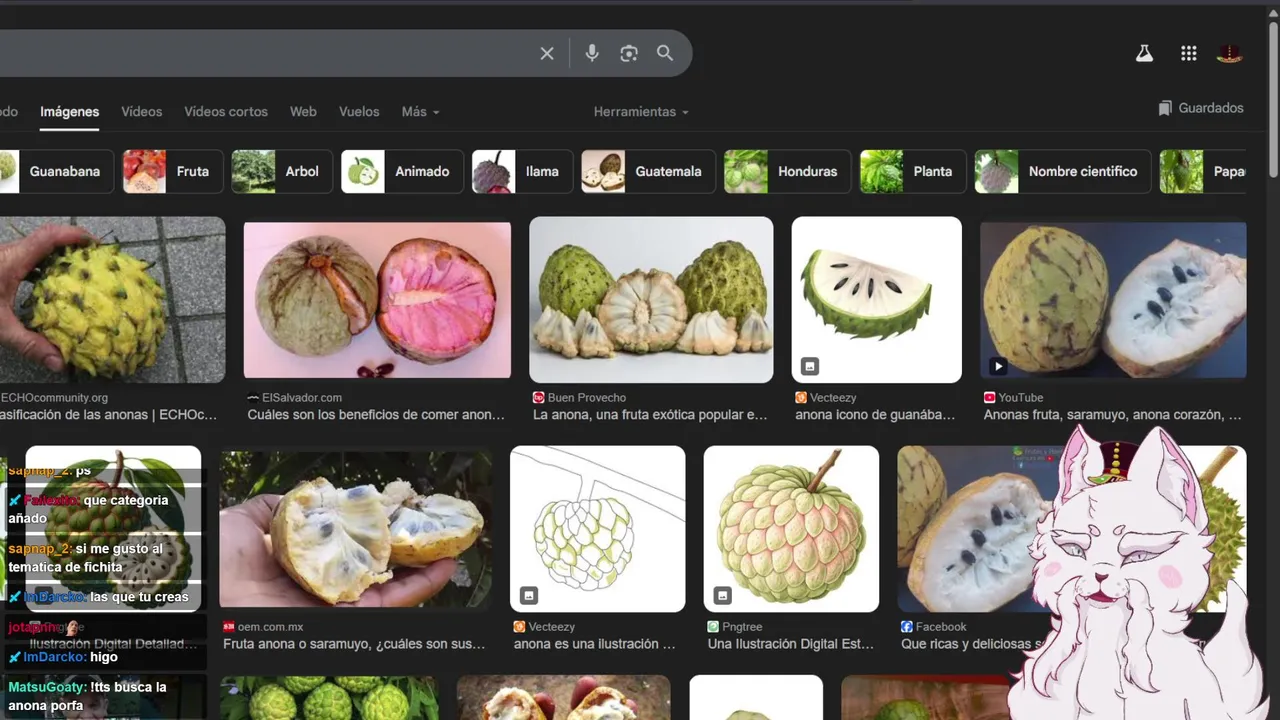
Task: Click the Guardados bookmark icon
Action: (x=1165, y=108)
